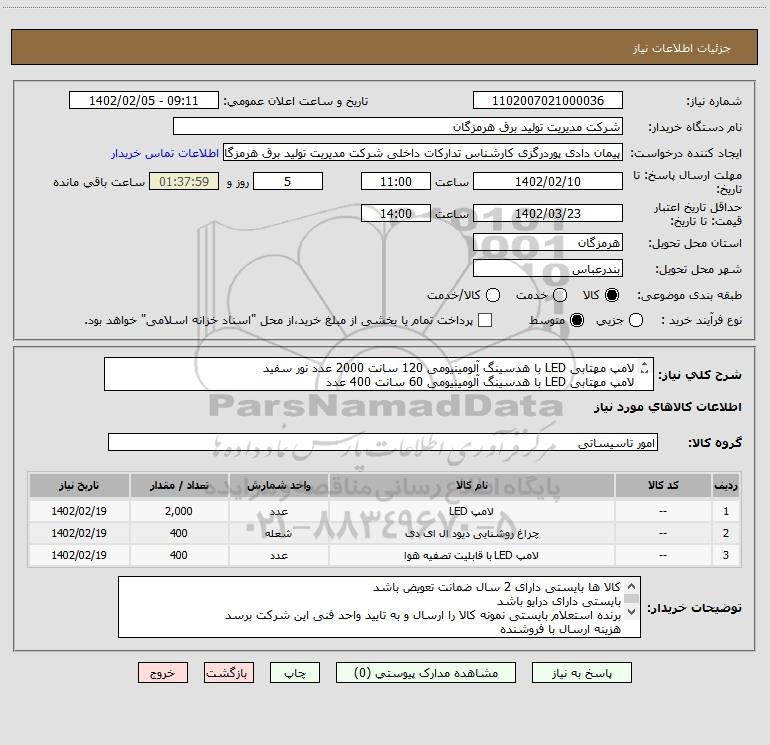Click the ردیف column header

tap(725, 485)
